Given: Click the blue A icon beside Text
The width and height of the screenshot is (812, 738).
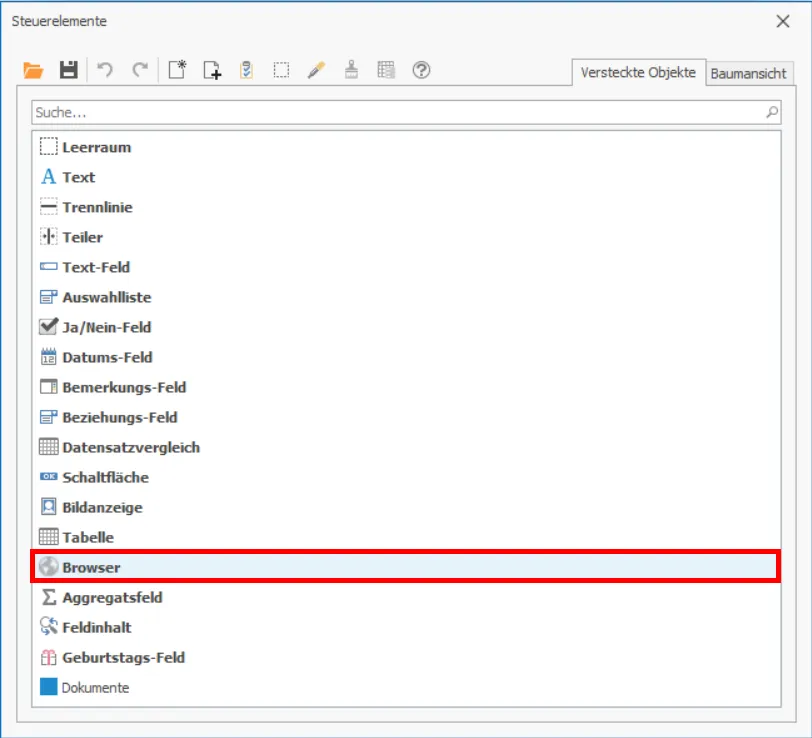Looking at the screenshot, I should (x=48, y=177).
